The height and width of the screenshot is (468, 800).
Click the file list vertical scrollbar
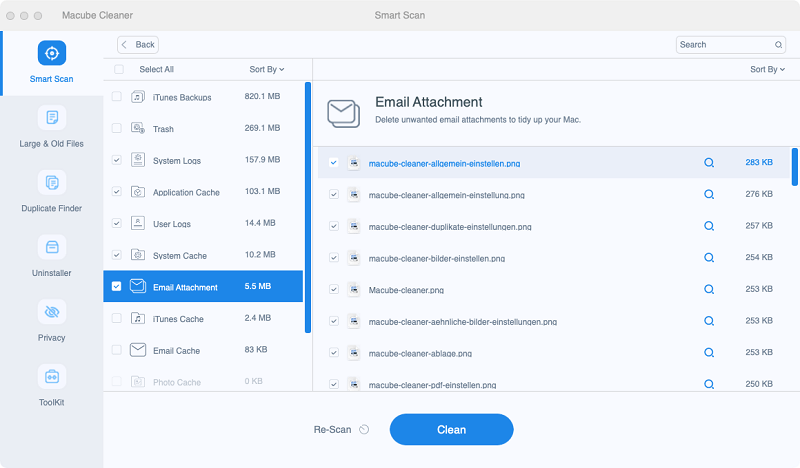(x=794, y=167)
